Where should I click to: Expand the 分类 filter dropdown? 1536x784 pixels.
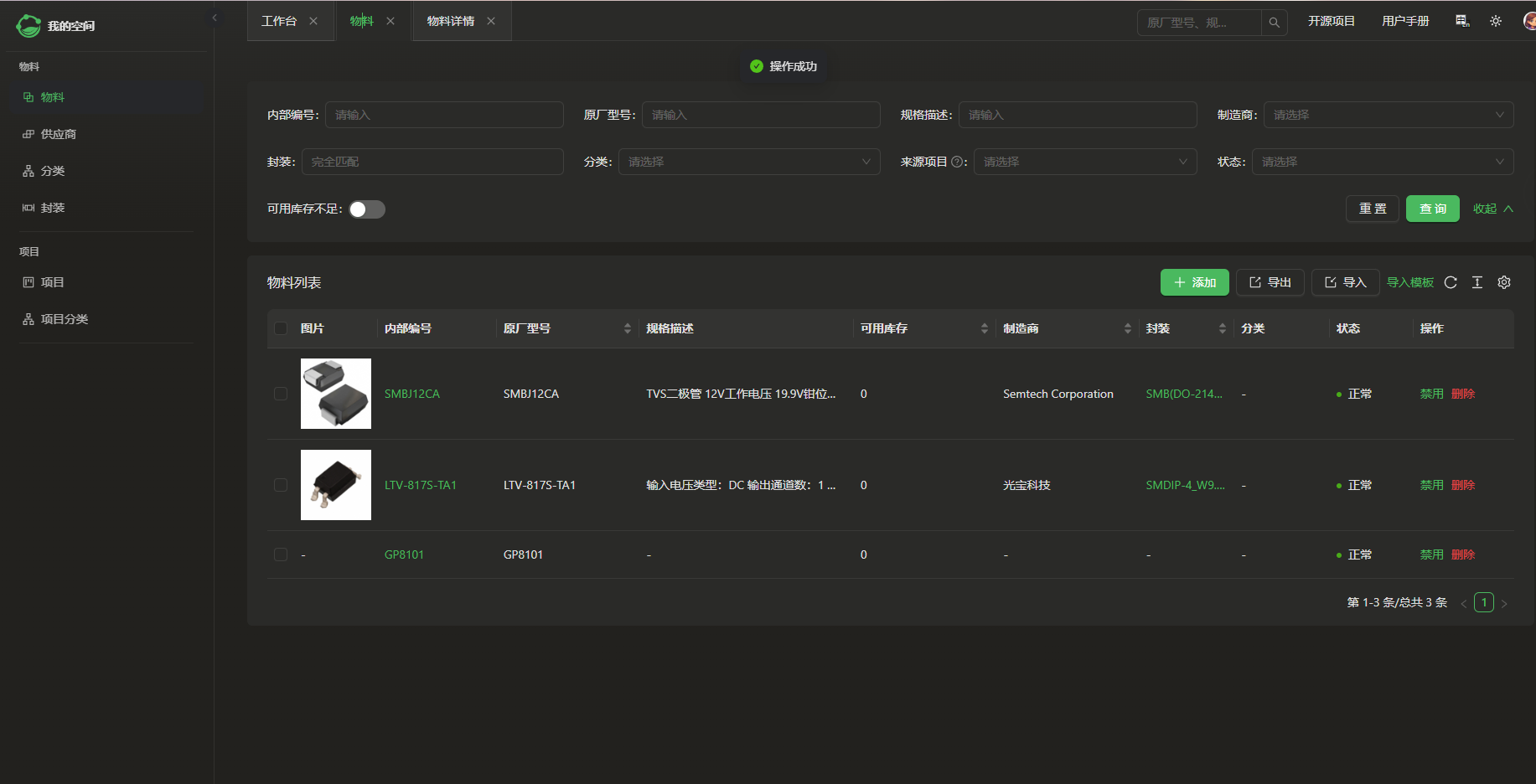(748, 162)
